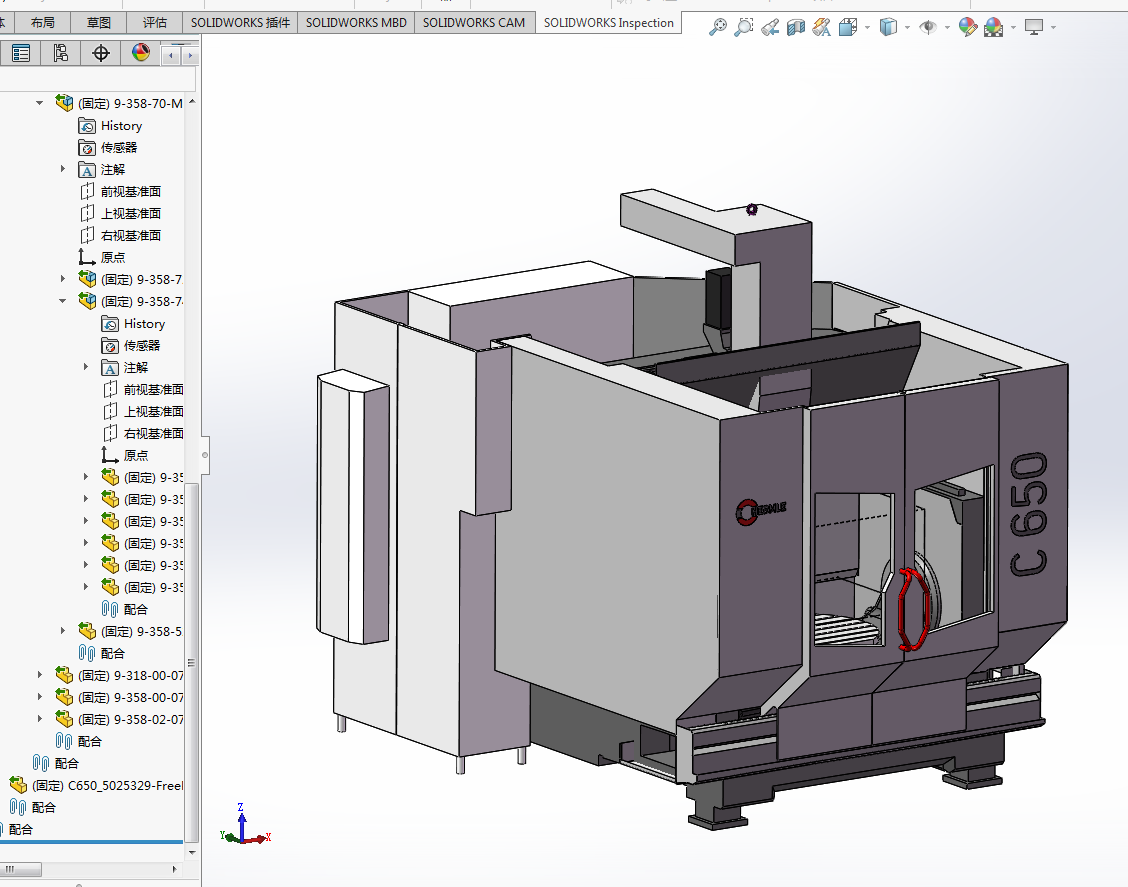
Task: Select the first 右视基准面 plane
Action: point(120,236)
